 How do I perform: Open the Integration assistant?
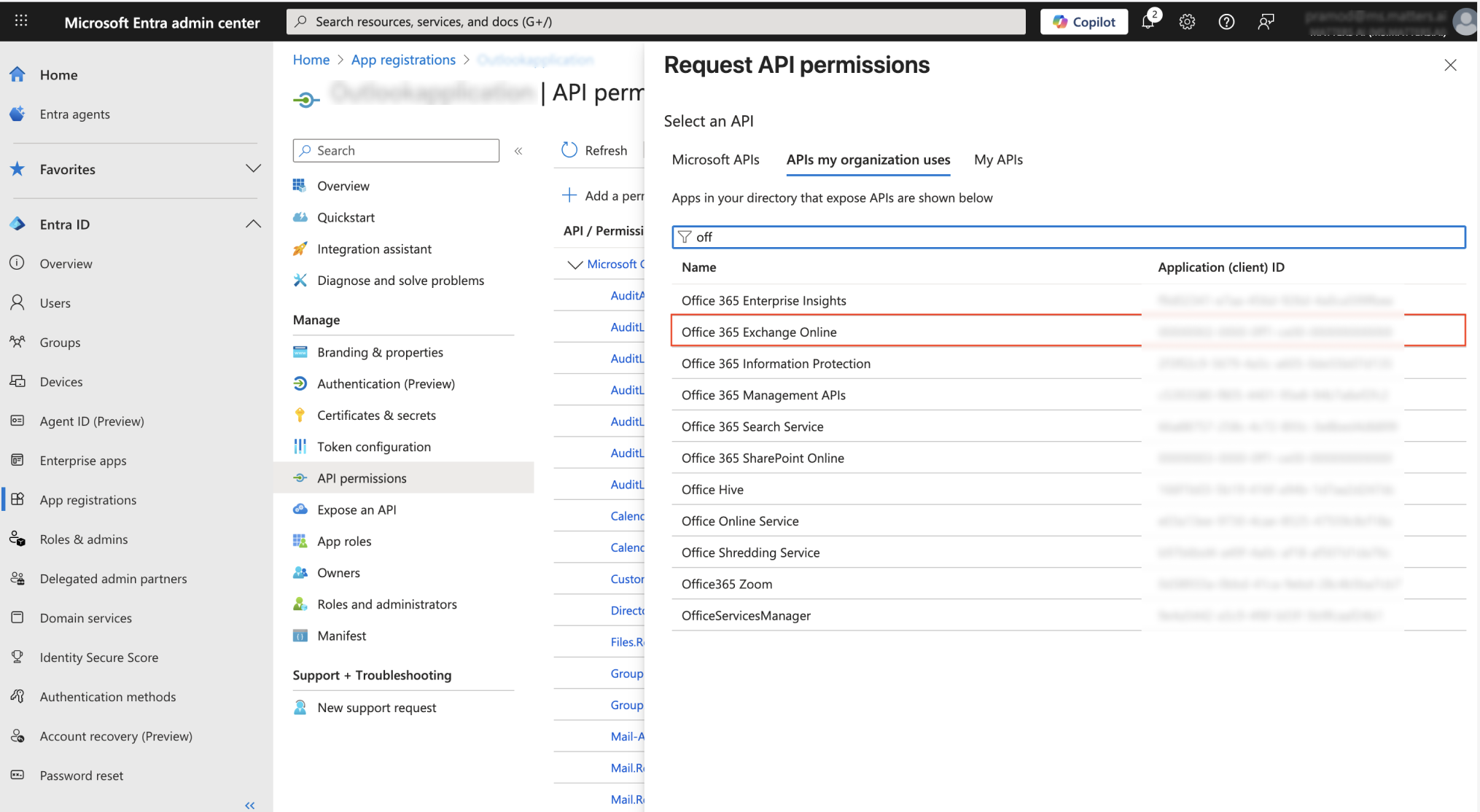click(x=375, y=249)
